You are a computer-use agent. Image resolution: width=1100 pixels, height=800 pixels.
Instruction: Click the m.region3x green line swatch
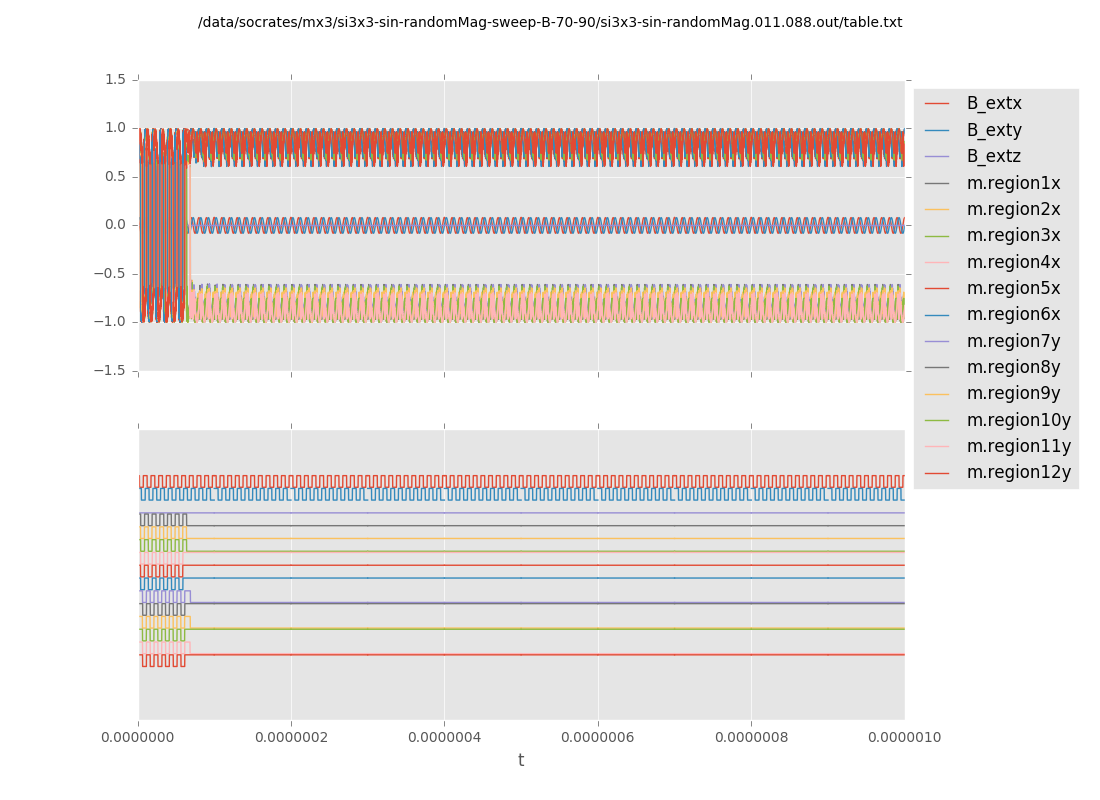[937, 236]
